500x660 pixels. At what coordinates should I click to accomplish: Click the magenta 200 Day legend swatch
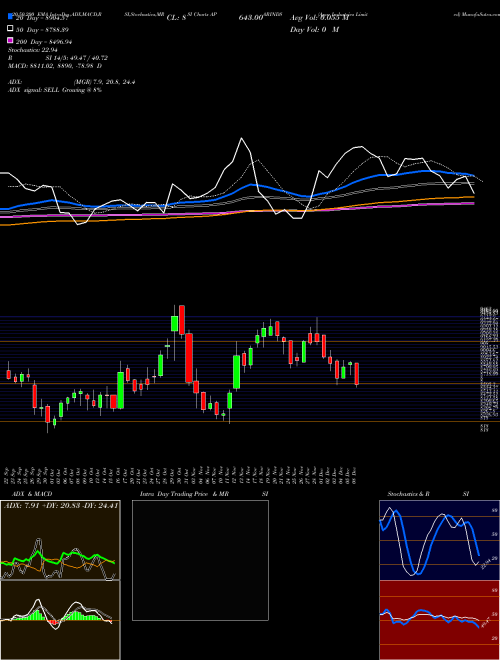point(10,41)
